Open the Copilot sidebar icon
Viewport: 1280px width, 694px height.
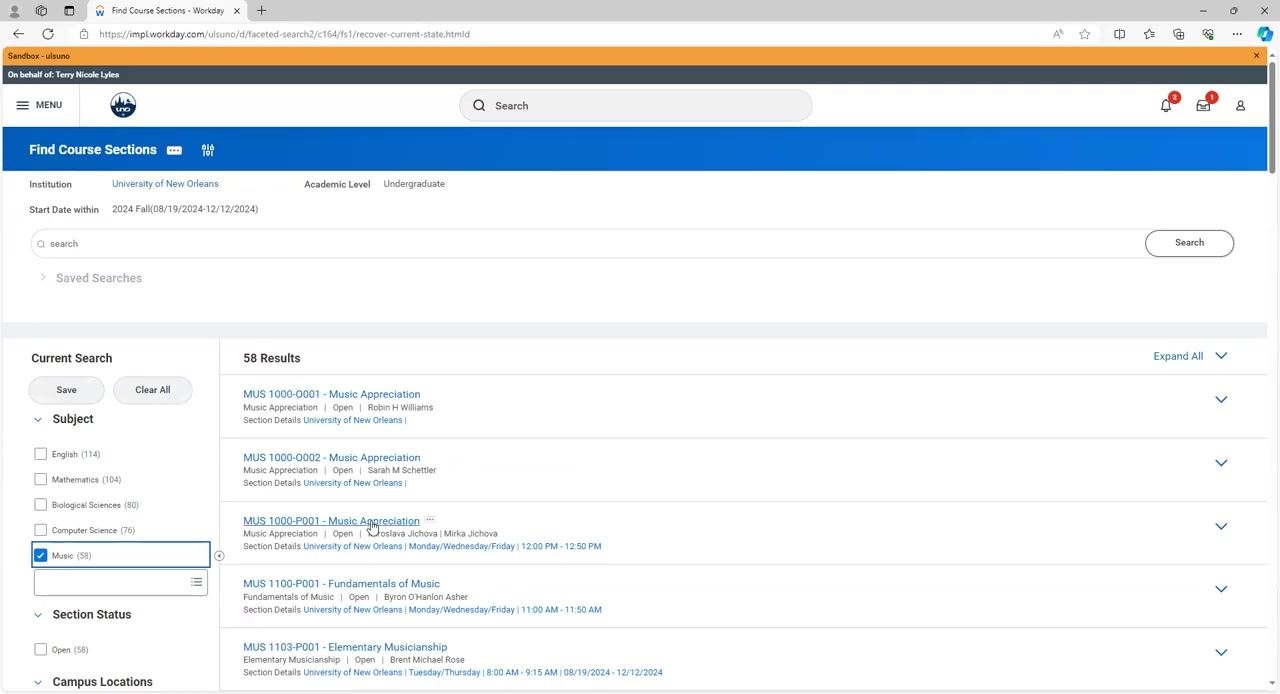point(1265,34)
